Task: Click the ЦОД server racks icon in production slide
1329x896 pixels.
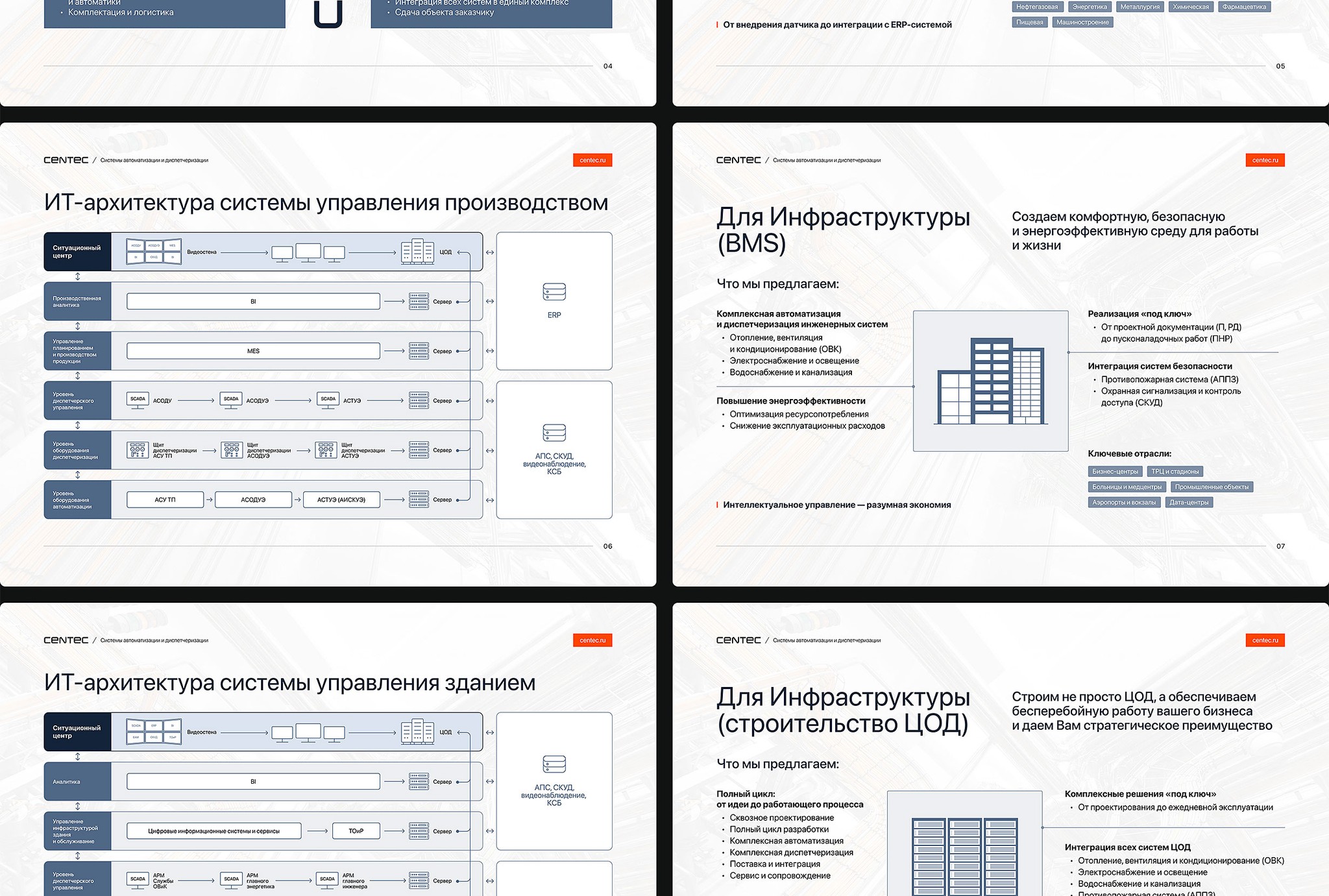Action: 417,251
